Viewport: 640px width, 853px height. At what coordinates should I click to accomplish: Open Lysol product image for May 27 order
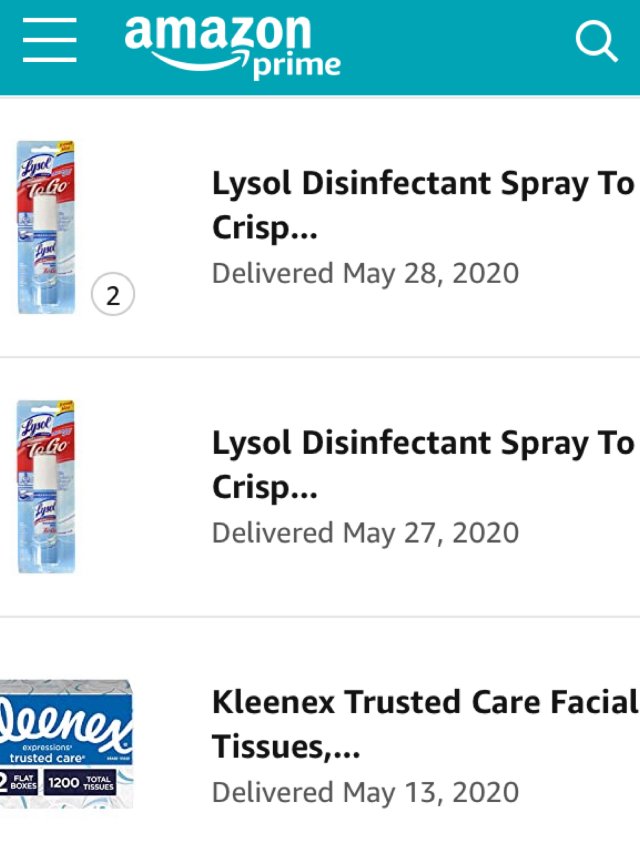coord(46,487)
